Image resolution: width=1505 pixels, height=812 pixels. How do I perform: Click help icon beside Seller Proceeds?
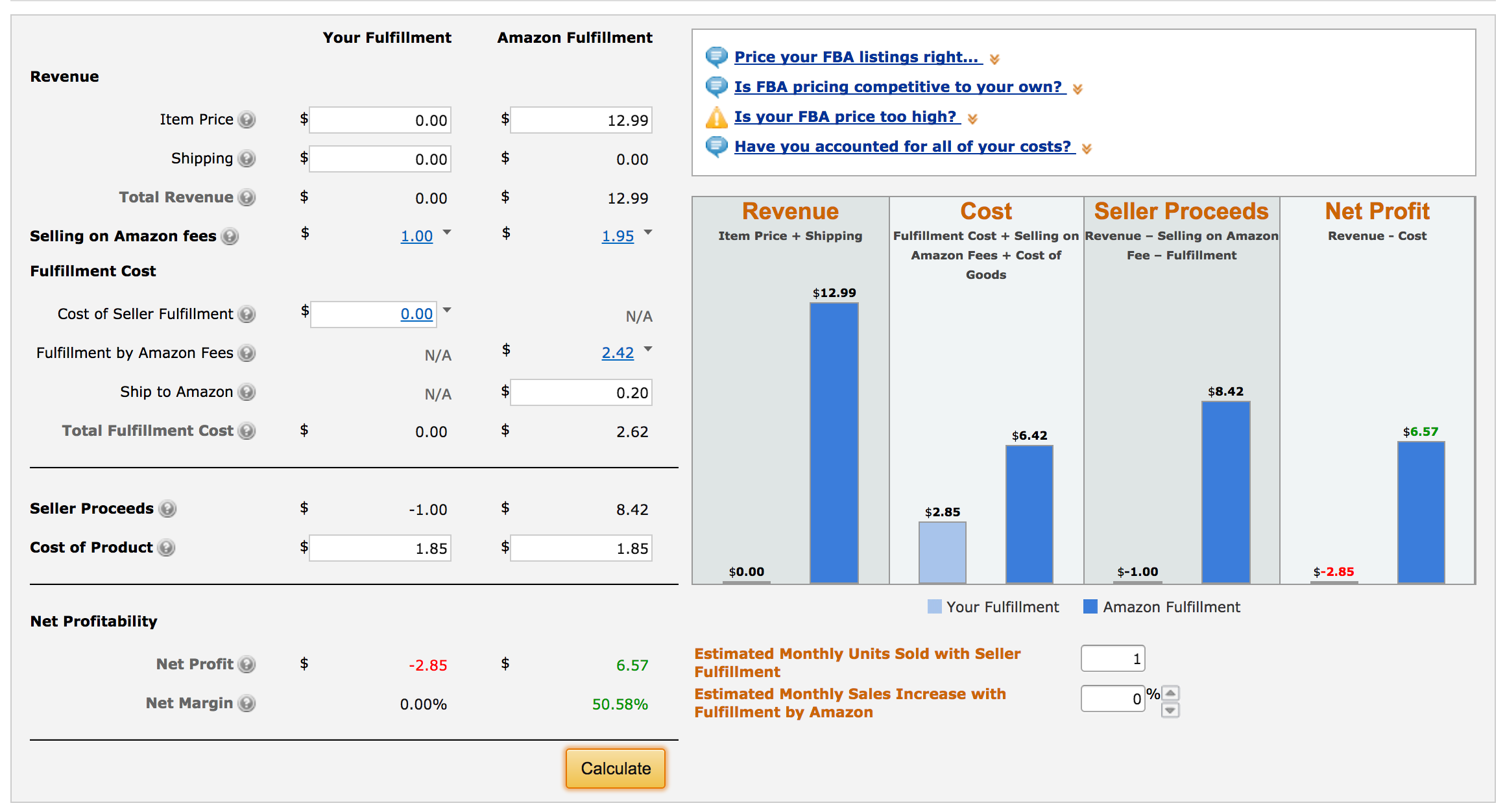tap(167, 509)
